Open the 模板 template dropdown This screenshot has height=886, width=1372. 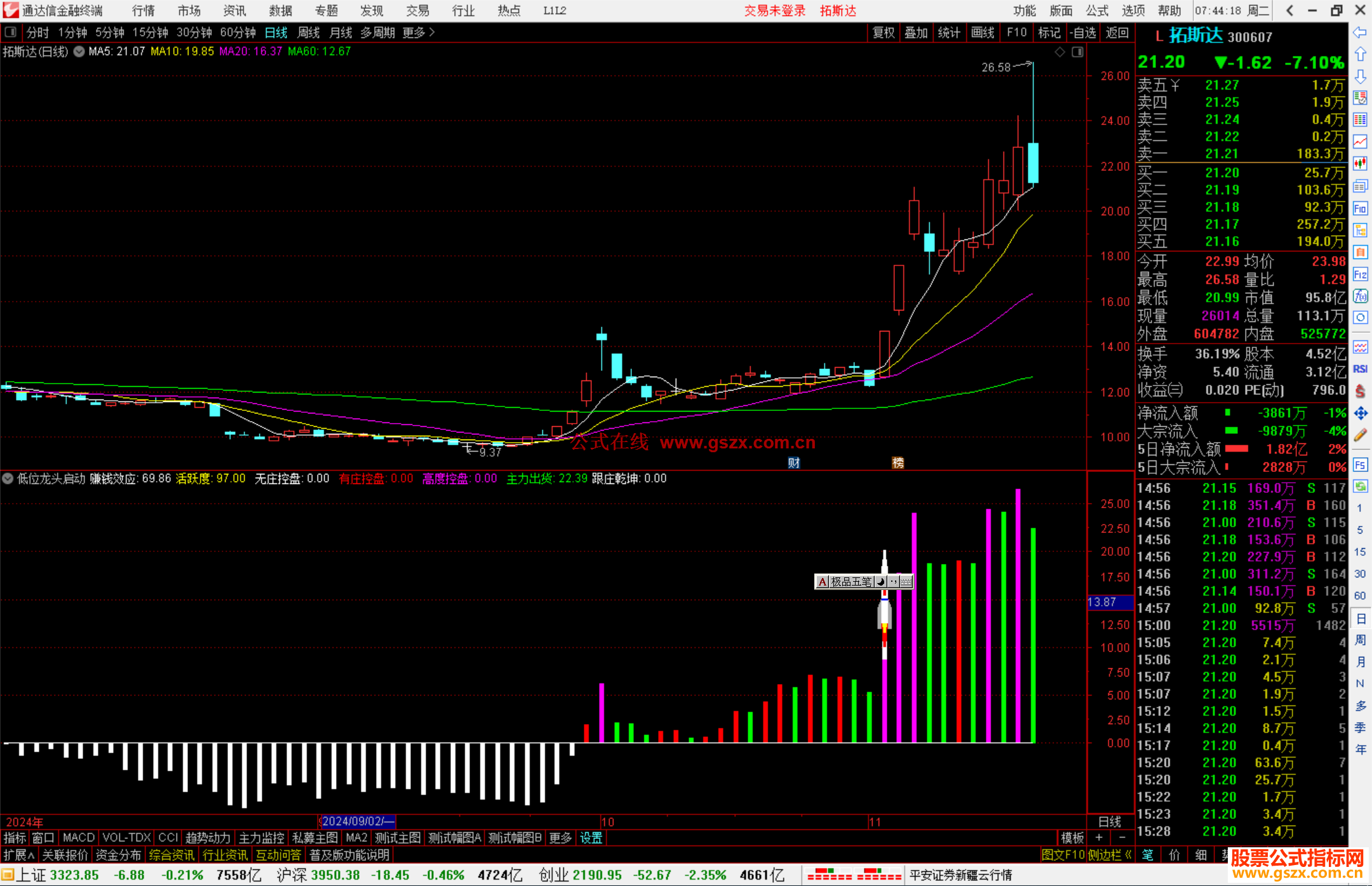click(x=1072, y=838)
